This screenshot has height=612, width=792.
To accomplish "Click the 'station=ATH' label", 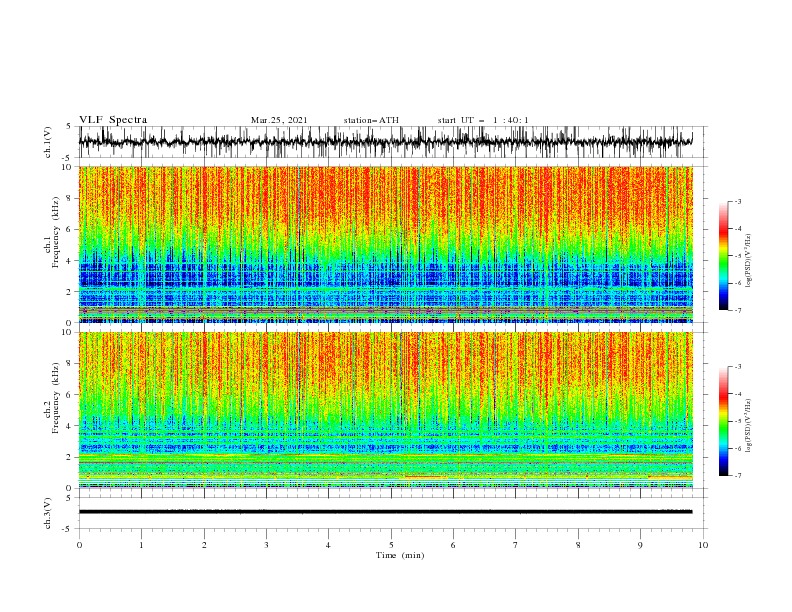I will pyautogui.click(x=371, y=120).
